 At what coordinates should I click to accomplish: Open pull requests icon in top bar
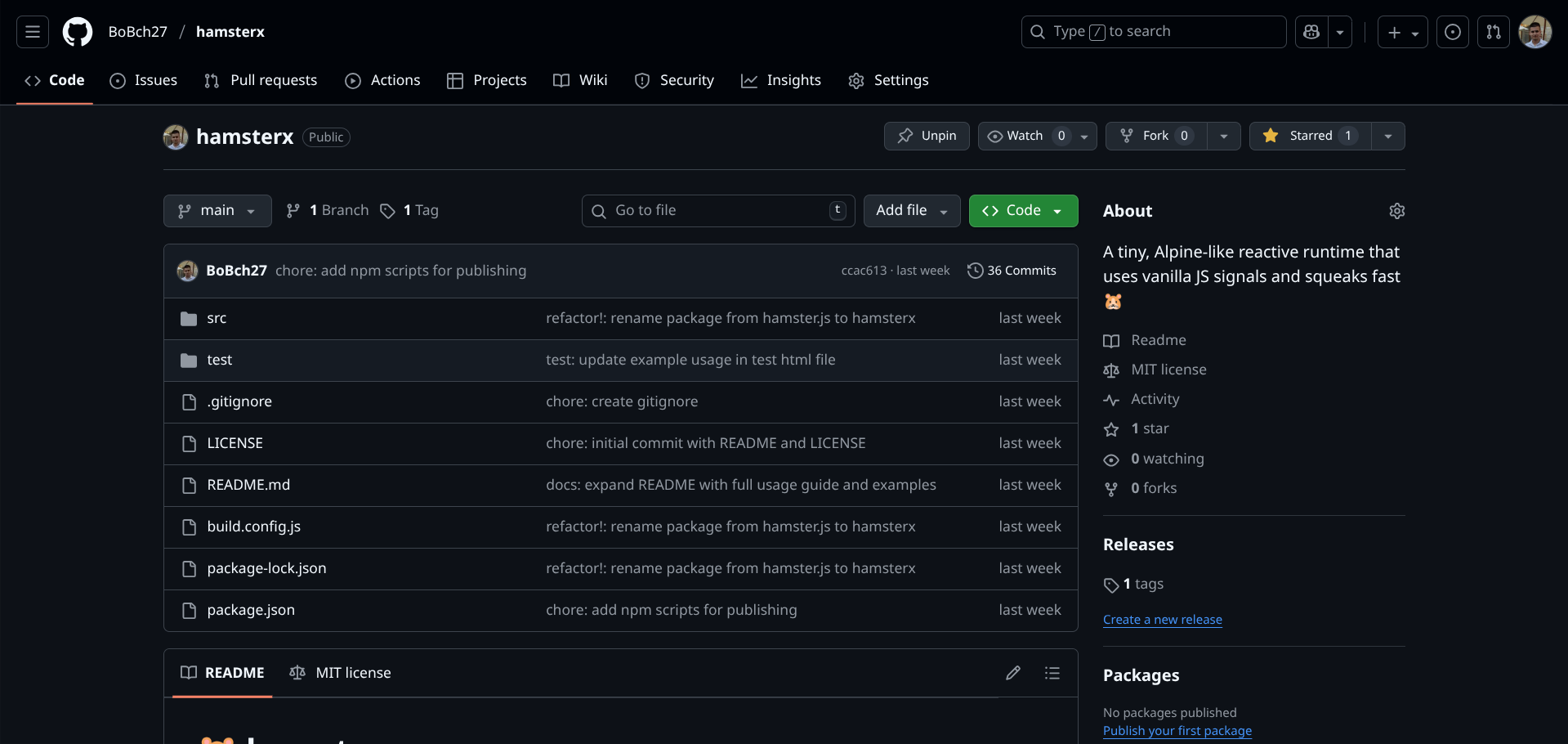(x=1493, y=32)
